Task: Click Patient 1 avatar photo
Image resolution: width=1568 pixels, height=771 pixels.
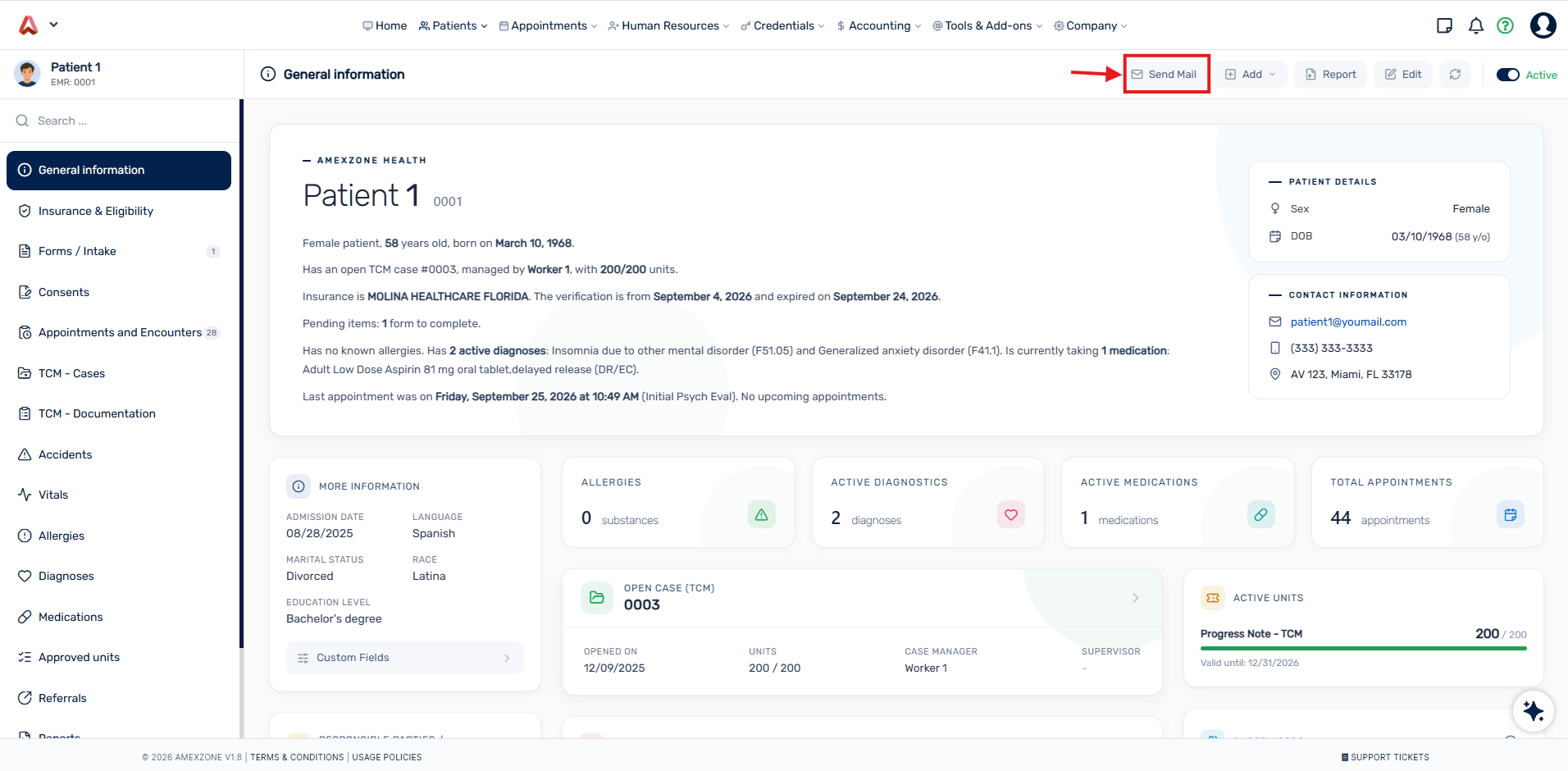Action: point(28,74)
